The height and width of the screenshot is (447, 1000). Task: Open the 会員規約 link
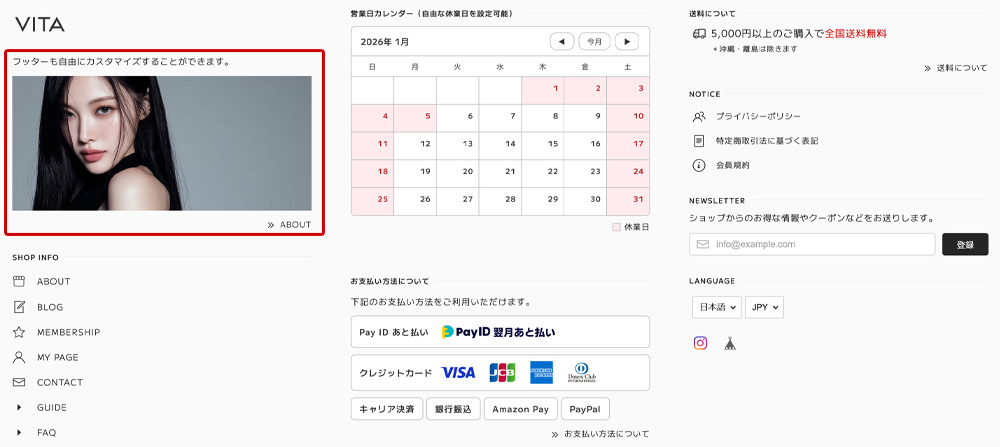pyautogui.click(x=732, y=165)
